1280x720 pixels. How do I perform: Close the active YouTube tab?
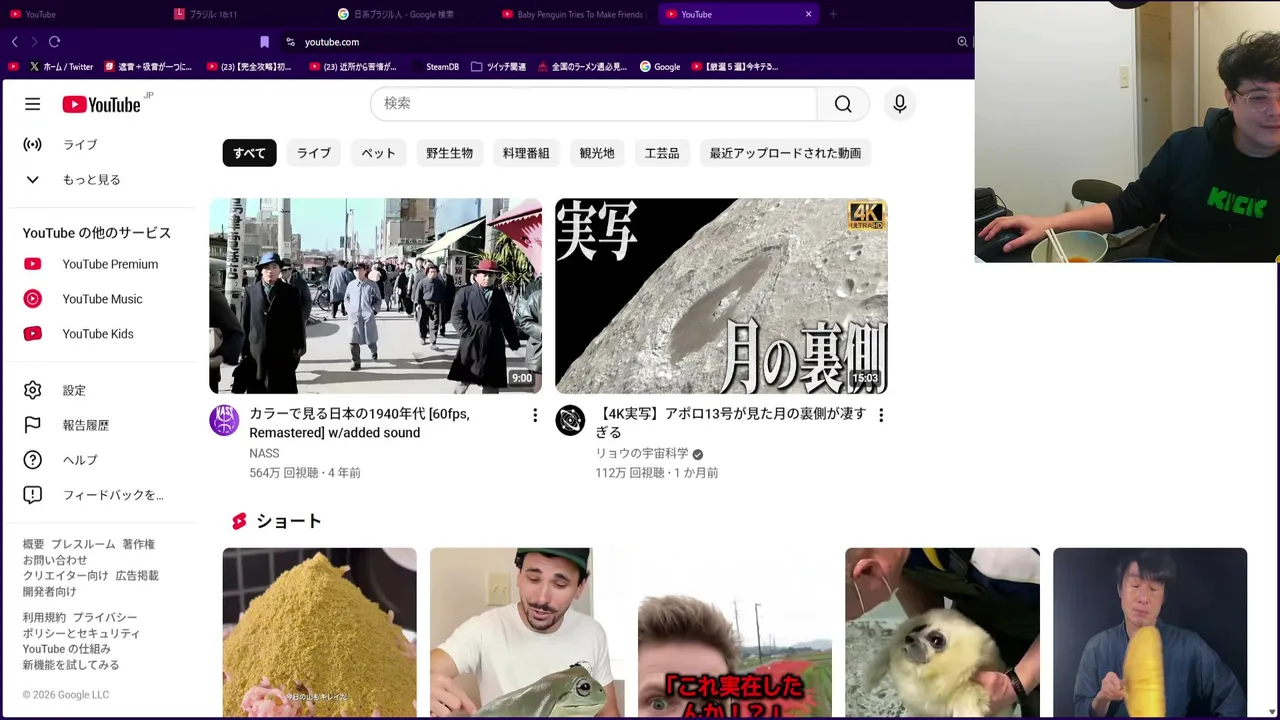point(808,14)
